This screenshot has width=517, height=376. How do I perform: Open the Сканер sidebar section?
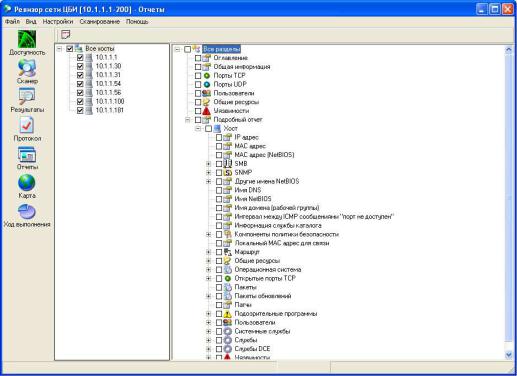click(27, 71)
